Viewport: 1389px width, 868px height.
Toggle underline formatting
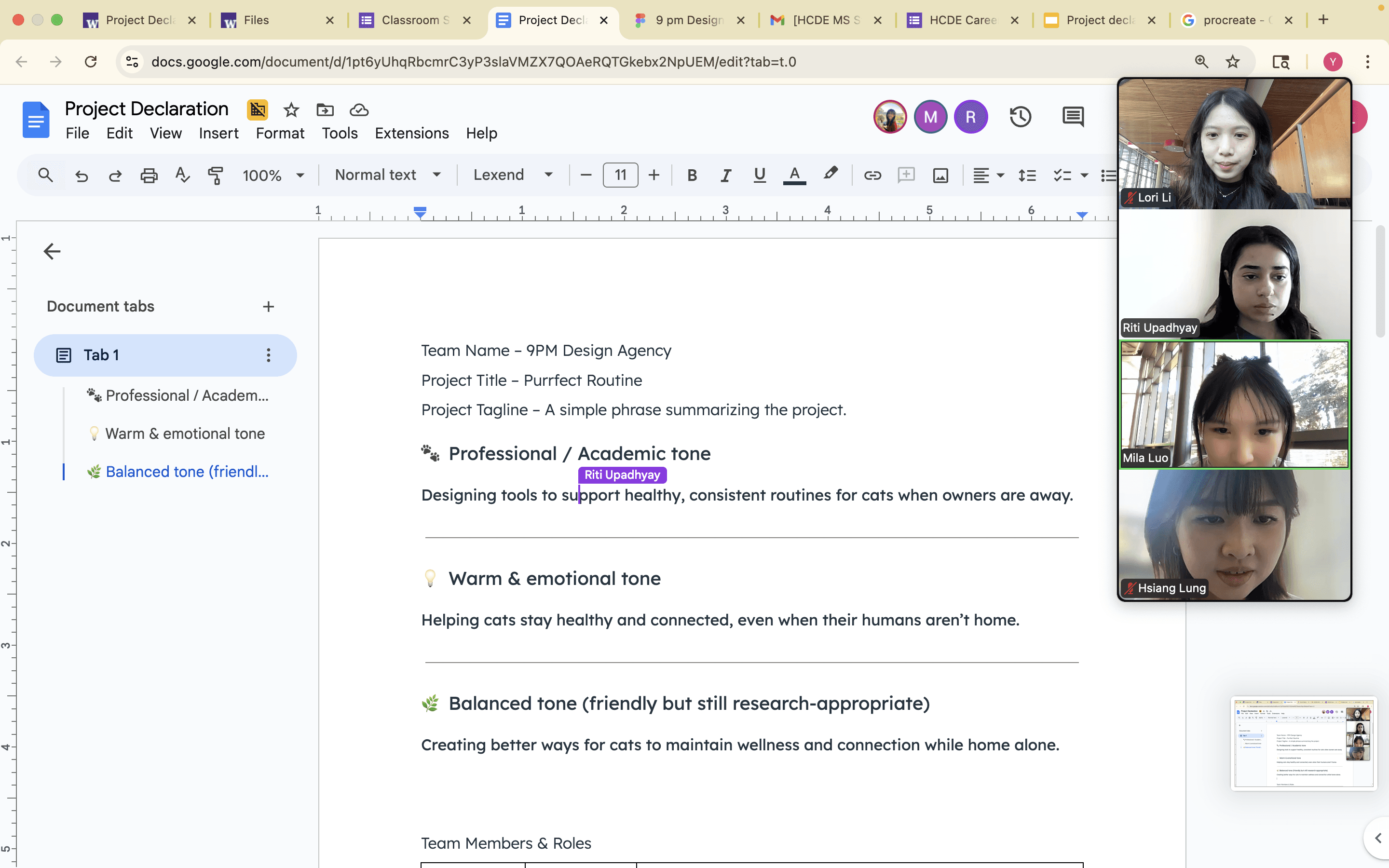759,175
